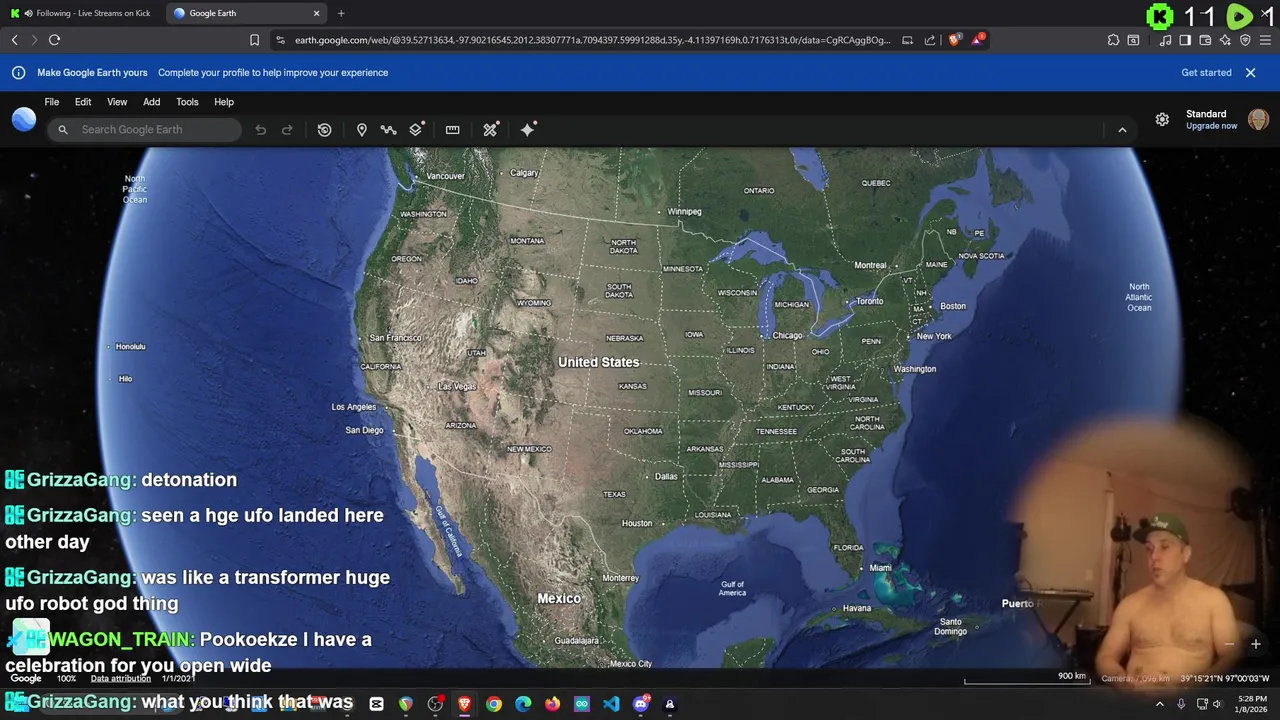1280x720 pixels.
Task: Click the bookmark icon beside the URL
Action: click(x=254, y=40)
